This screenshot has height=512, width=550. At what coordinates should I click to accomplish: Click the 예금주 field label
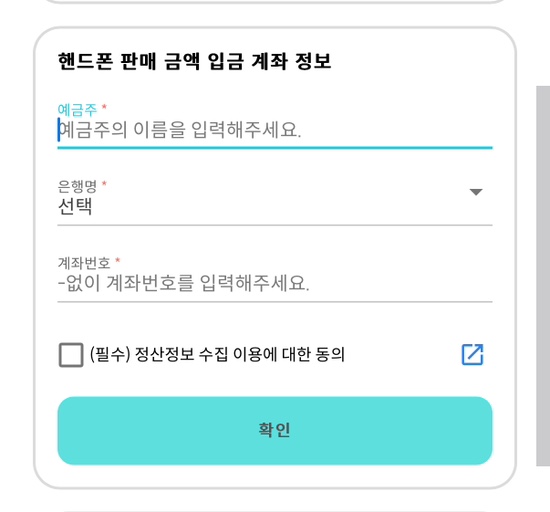pyautogui.click(x=77, y=110)
